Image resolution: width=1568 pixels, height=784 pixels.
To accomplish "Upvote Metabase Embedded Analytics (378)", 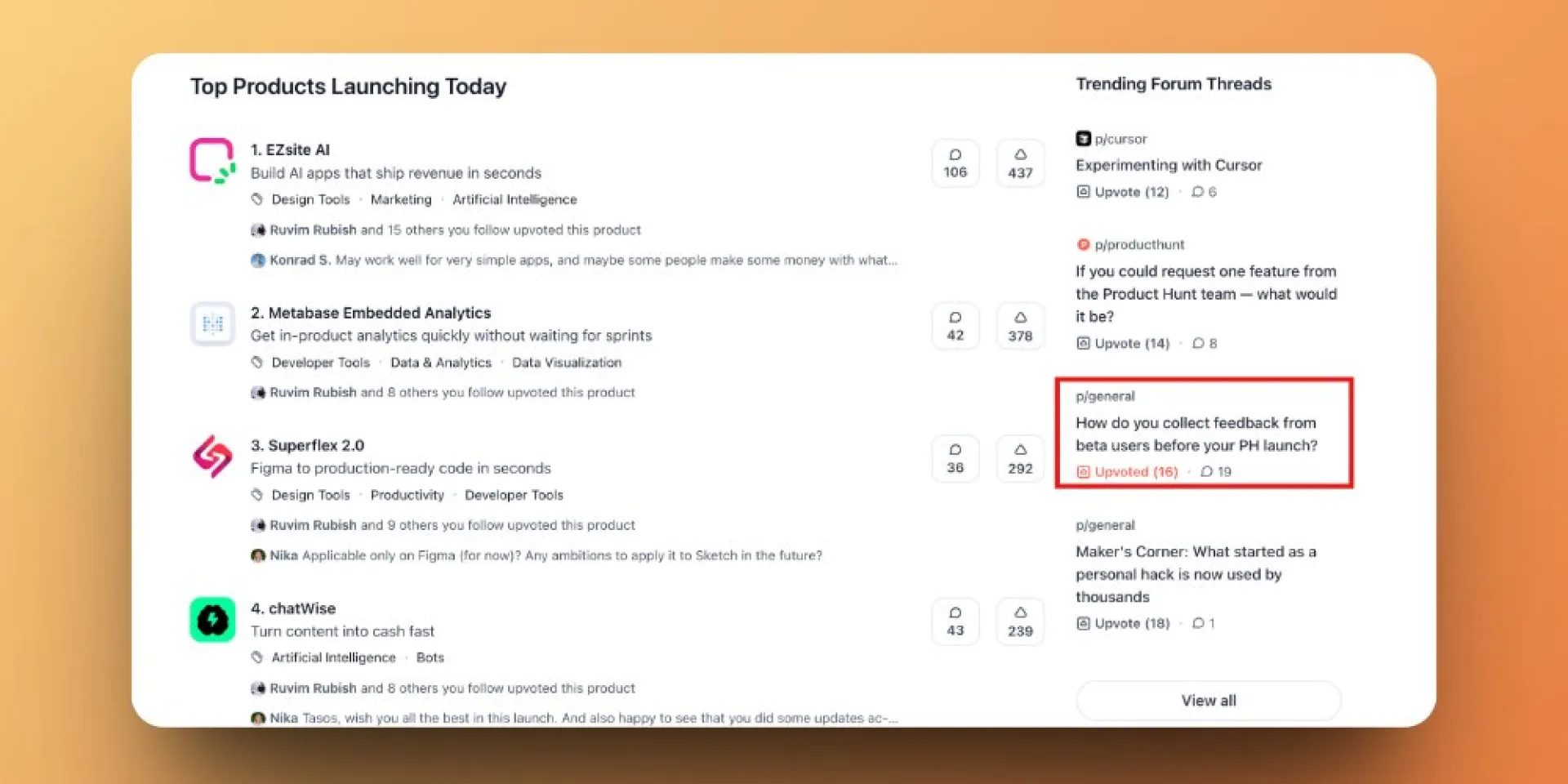I will tap(1020, 327).
